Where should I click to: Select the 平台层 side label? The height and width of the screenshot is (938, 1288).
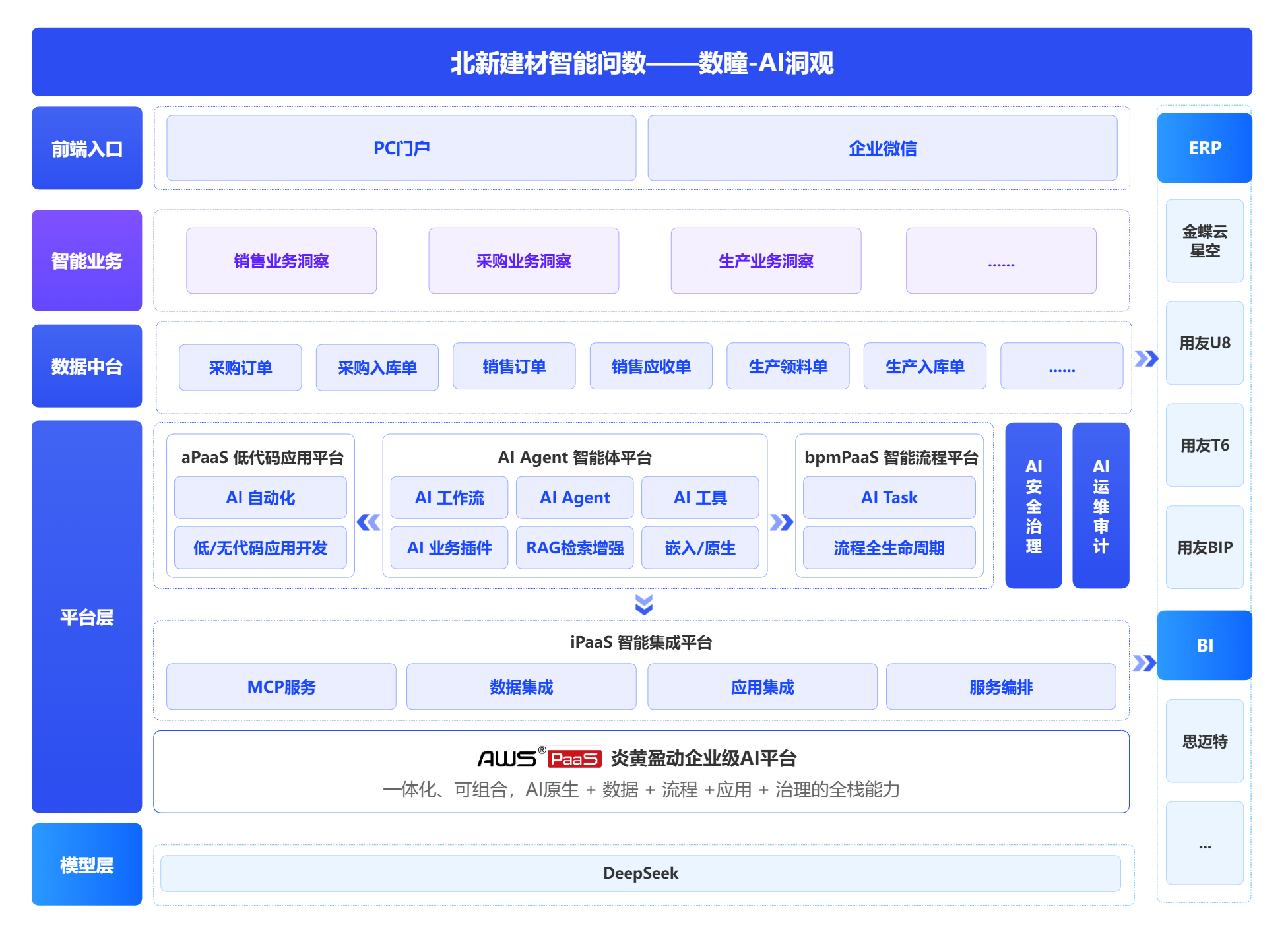(x=86, y=617)
